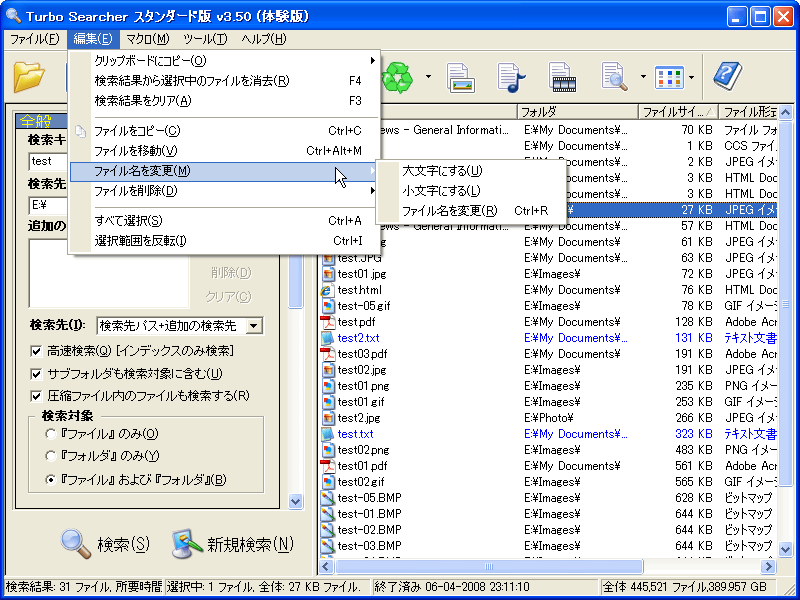Open the yellow folder toolbar icon

(x=29, y=77)
